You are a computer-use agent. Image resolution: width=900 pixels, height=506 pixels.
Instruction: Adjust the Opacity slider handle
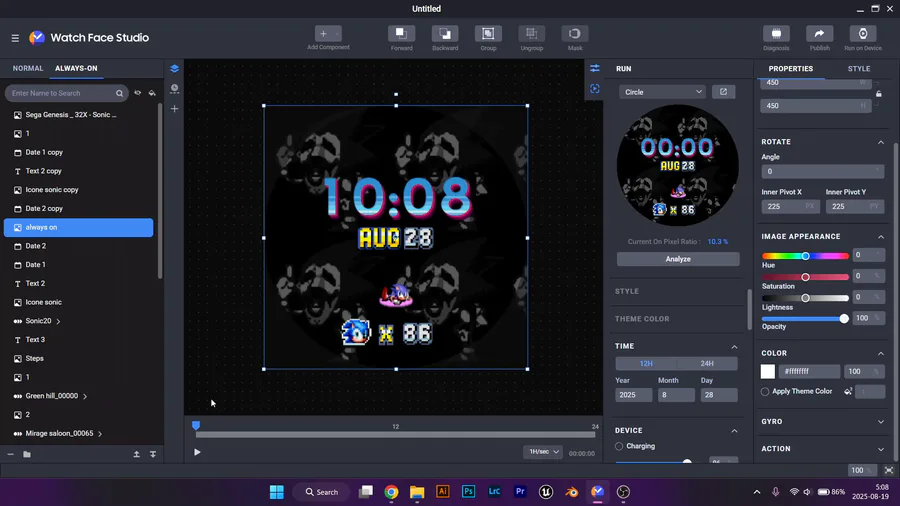[844, 318]
